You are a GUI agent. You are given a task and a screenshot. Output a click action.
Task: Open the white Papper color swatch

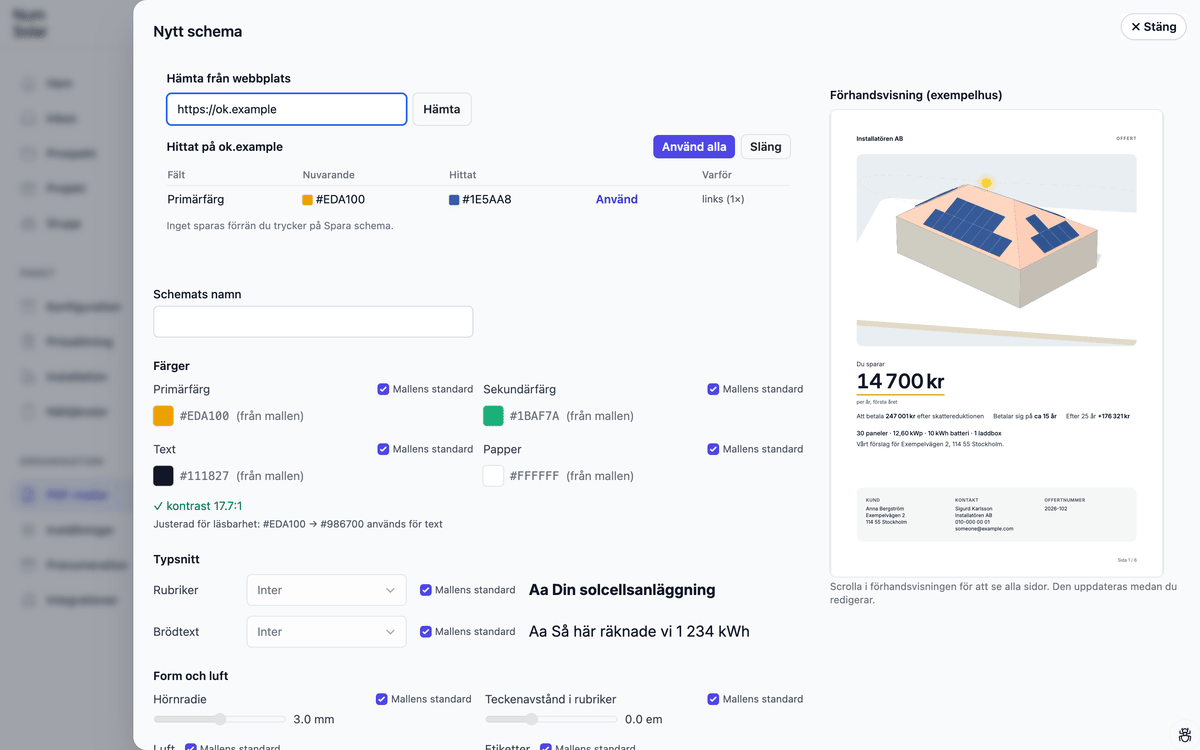(493, 476)
